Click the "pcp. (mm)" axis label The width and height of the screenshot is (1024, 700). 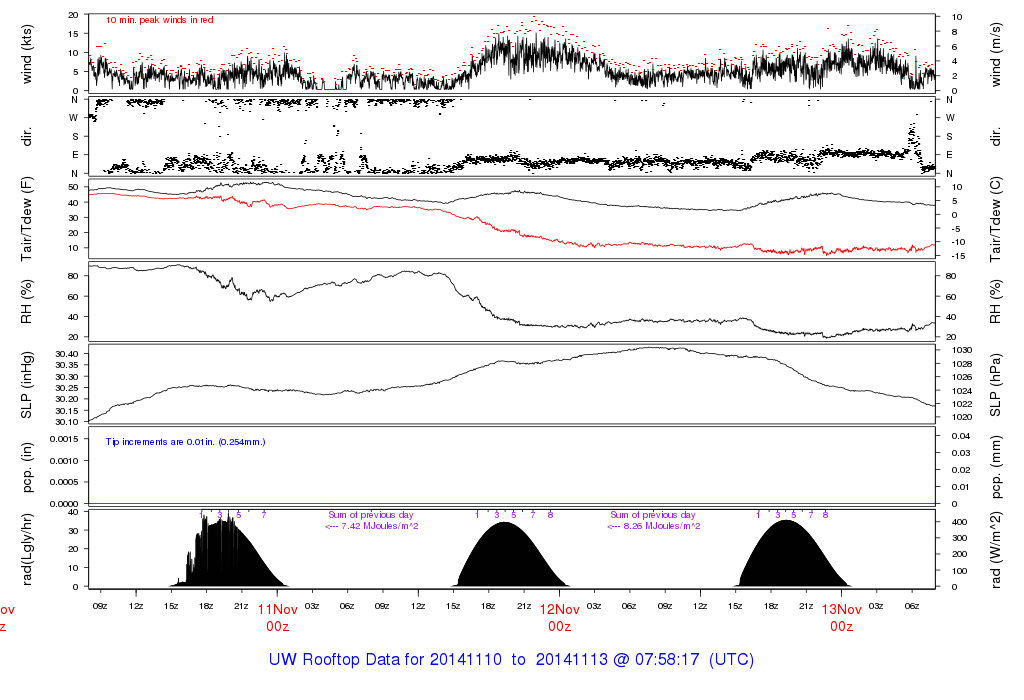pyautogui.click(x=996, y=466)
